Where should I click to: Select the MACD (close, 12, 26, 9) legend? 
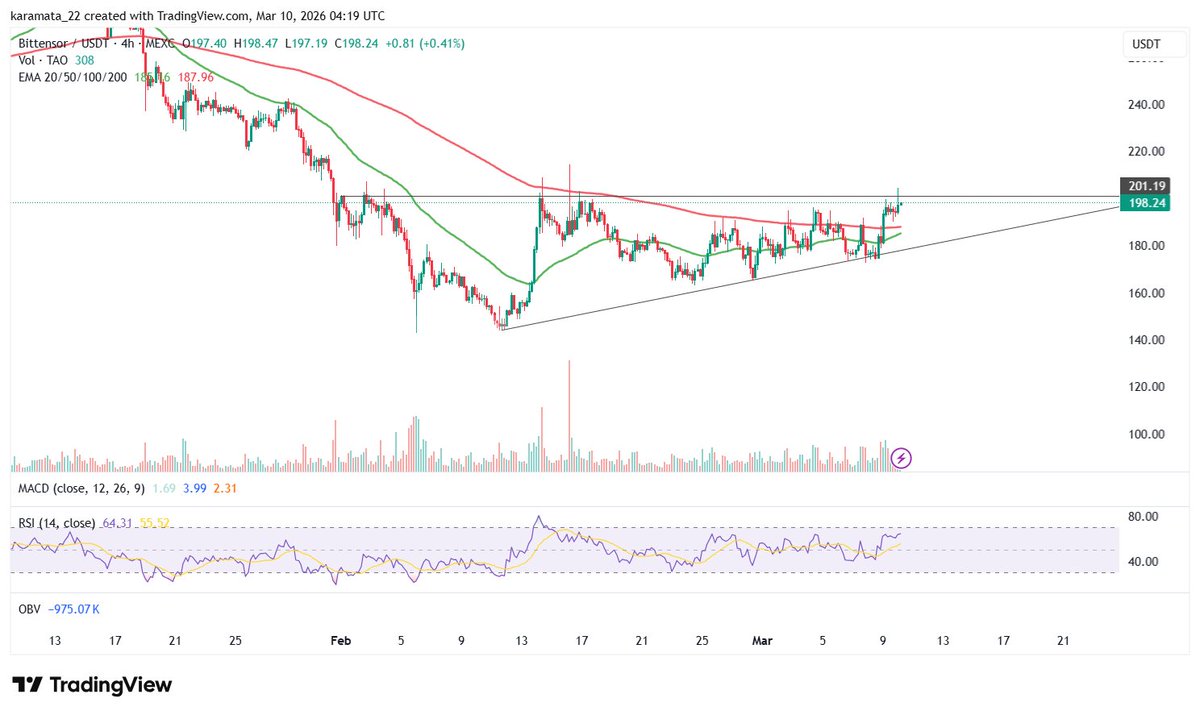[x=82, y=488]
